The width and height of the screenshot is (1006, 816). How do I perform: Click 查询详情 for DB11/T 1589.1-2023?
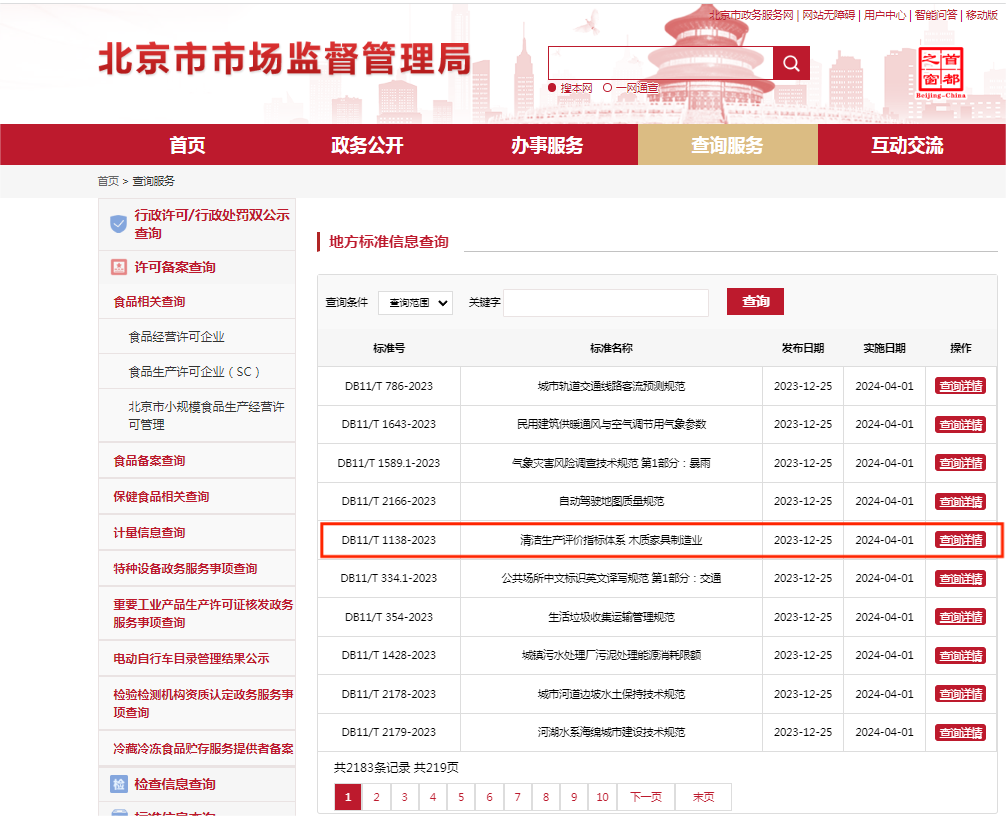960,463
